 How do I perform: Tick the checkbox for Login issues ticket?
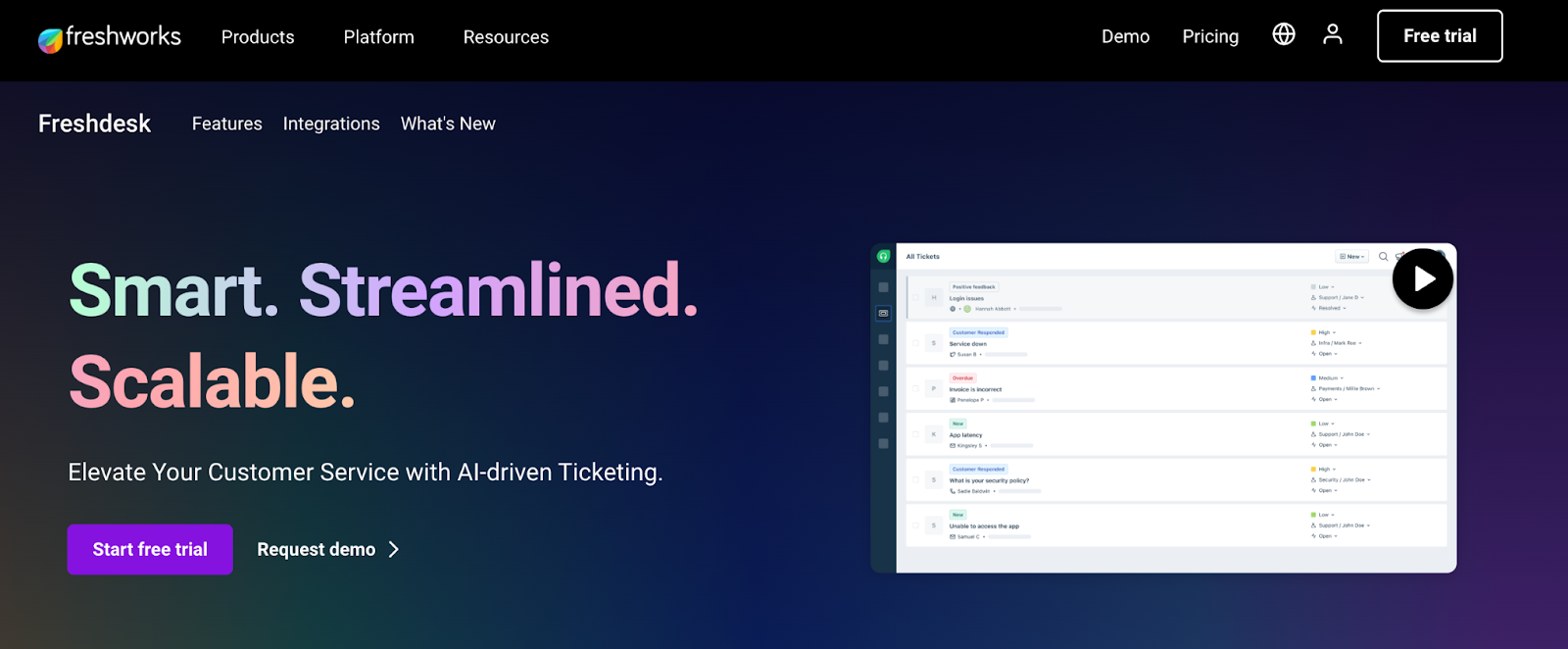915,297
